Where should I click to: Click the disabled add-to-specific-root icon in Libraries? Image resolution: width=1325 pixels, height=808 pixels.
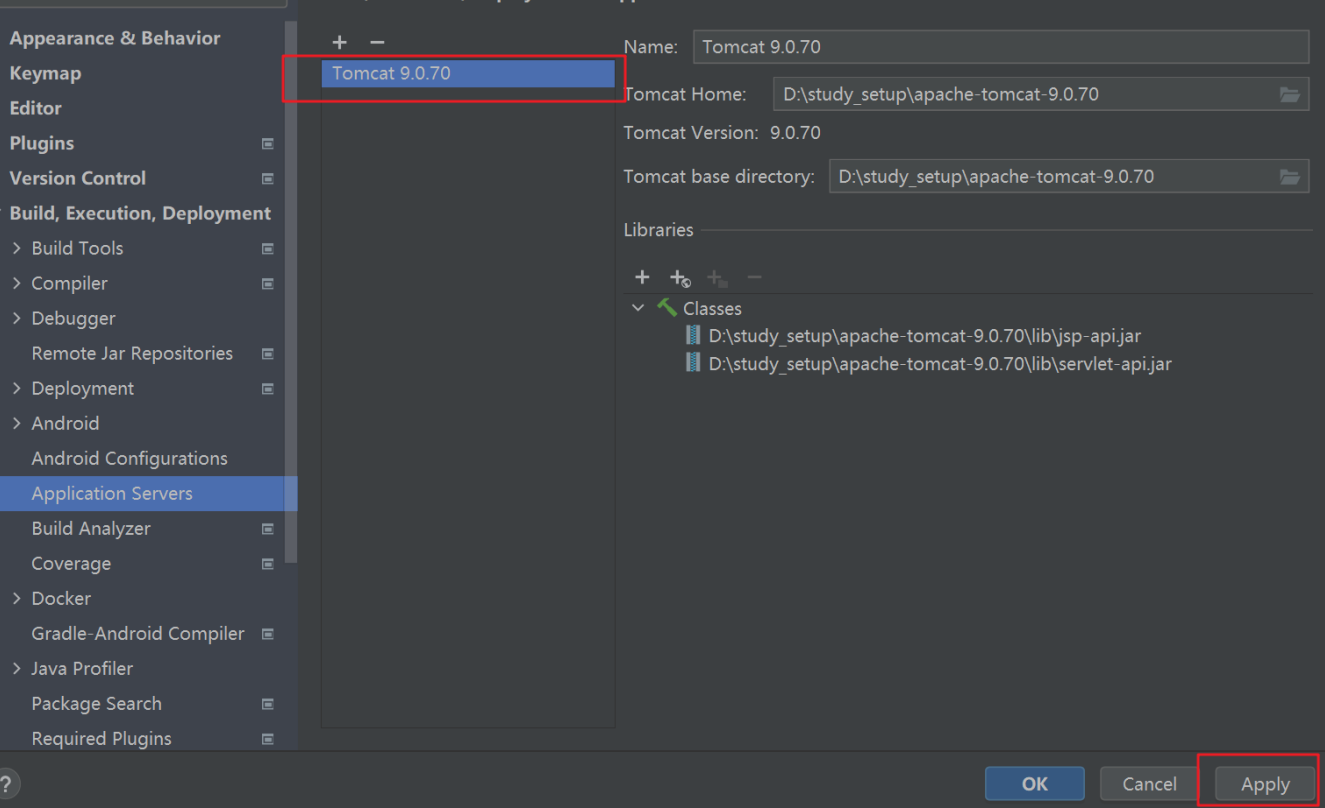click(717, 278)
